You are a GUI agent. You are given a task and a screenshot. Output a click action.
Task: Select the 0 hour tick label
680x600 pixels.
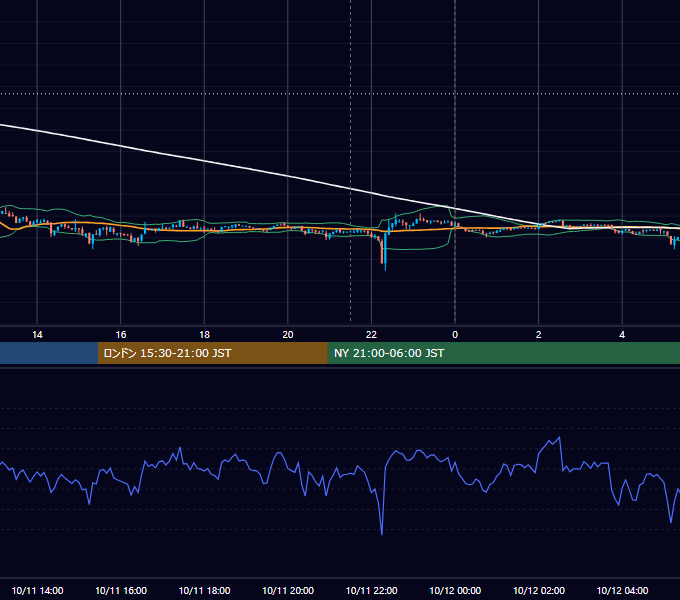tap(455, 335)
